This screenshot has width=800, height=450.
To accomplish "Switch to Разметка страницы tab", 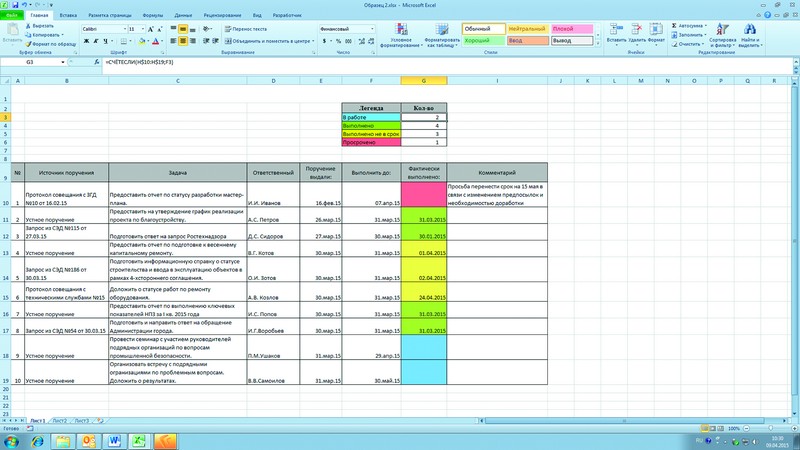I will (x=110, y=15).
